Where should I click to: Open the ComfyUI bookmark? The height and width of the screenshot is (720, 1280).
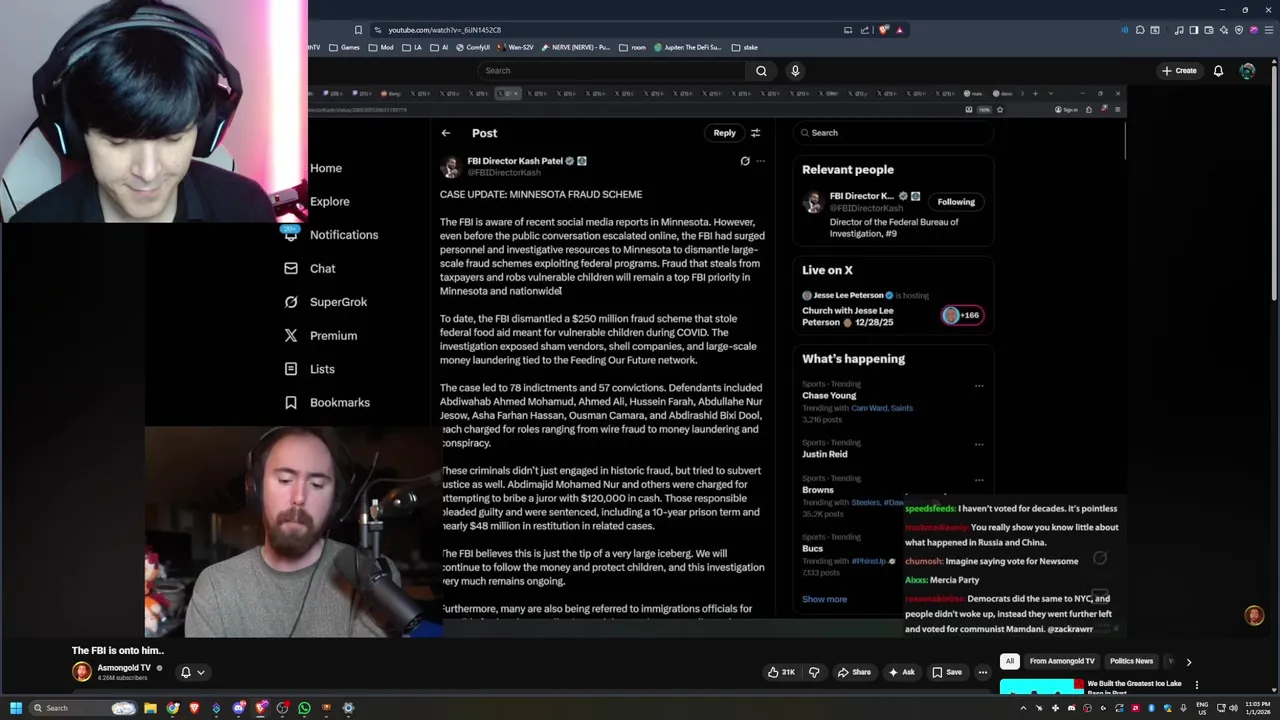click(473, 47)
